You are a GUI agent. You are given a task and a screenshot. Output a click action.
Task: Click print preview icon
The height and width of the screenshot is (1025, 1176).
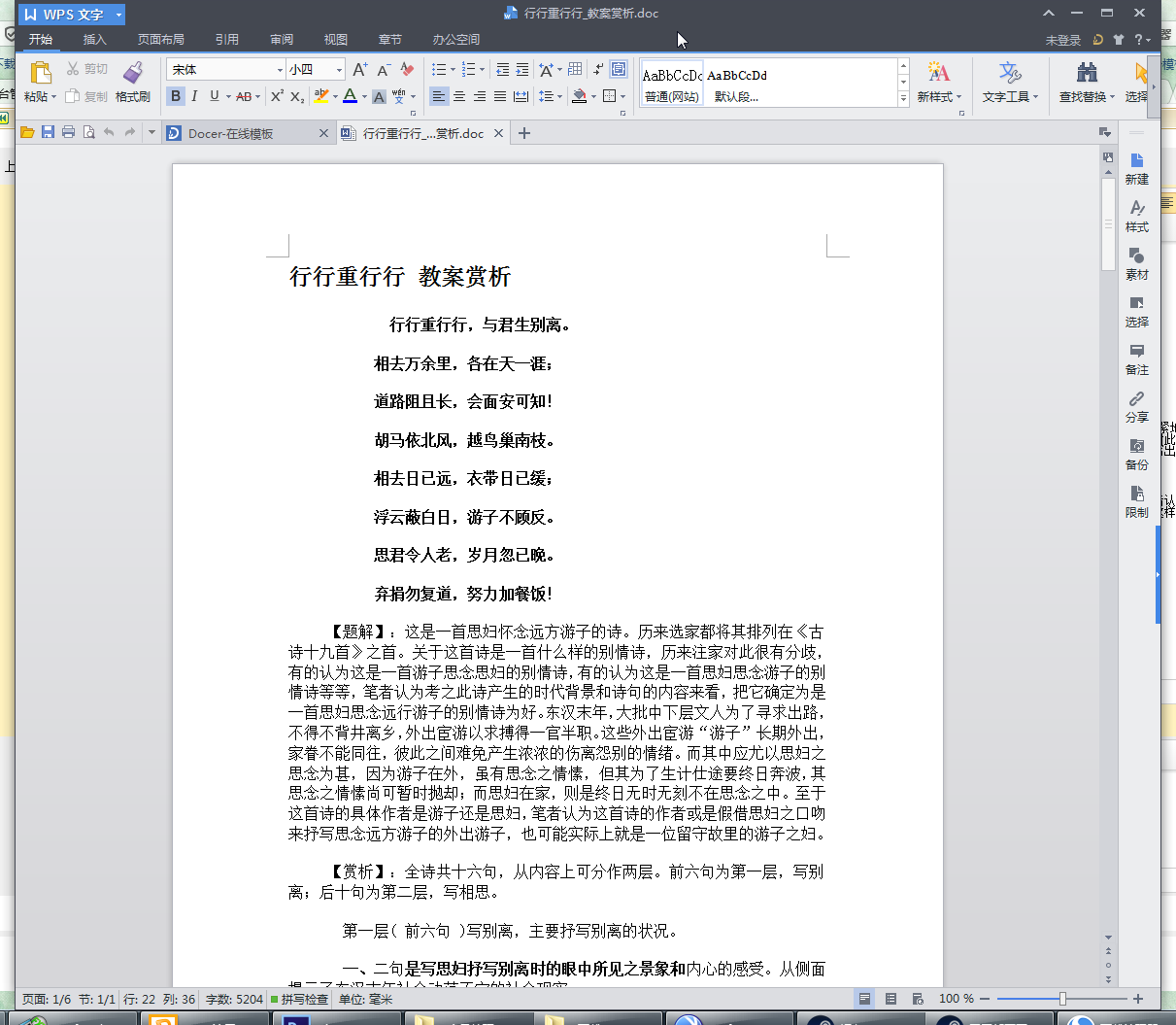point(88,132)
